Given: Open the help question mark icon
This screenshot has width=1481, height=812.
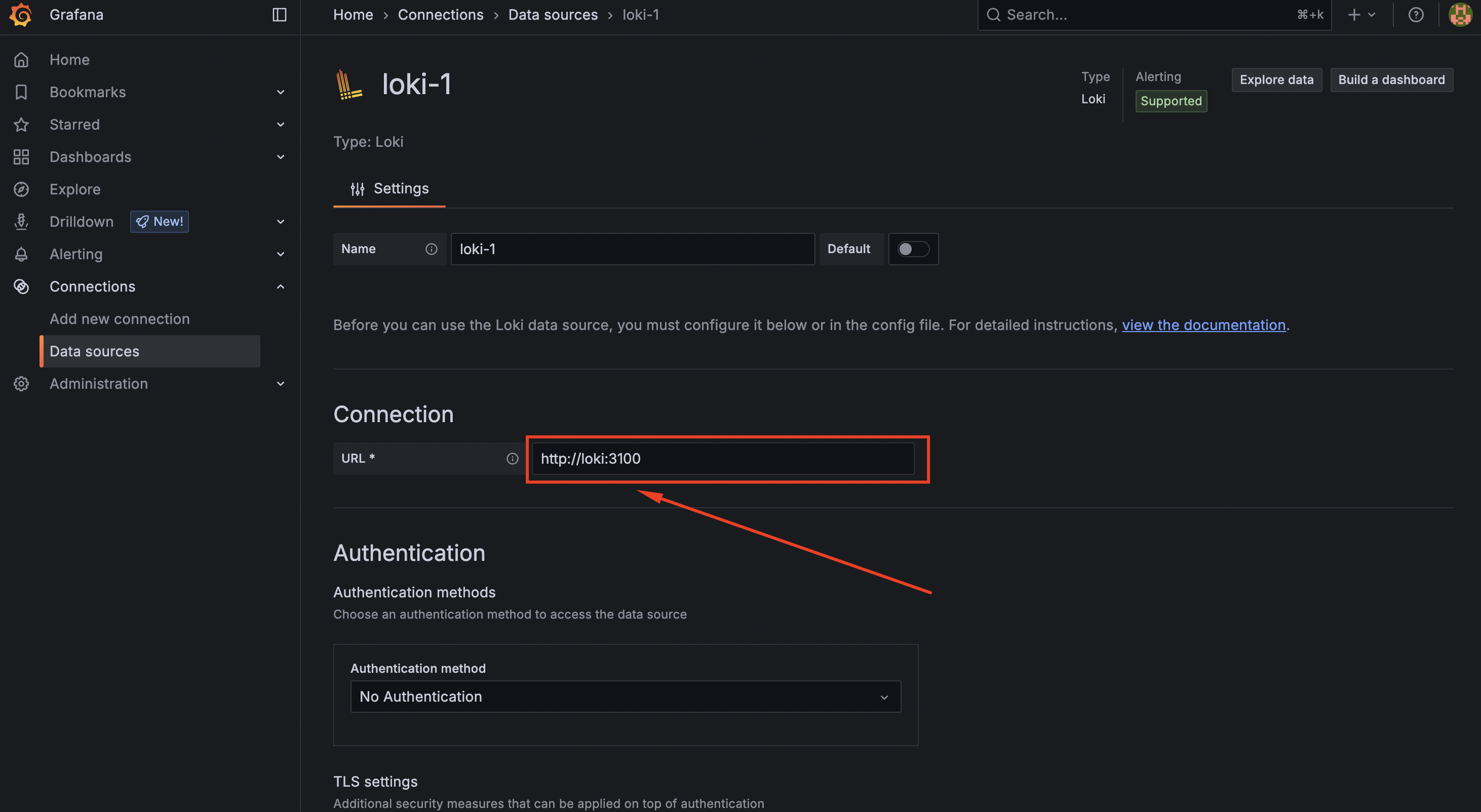Looking at the screenshot, I should coord(1416,15).
